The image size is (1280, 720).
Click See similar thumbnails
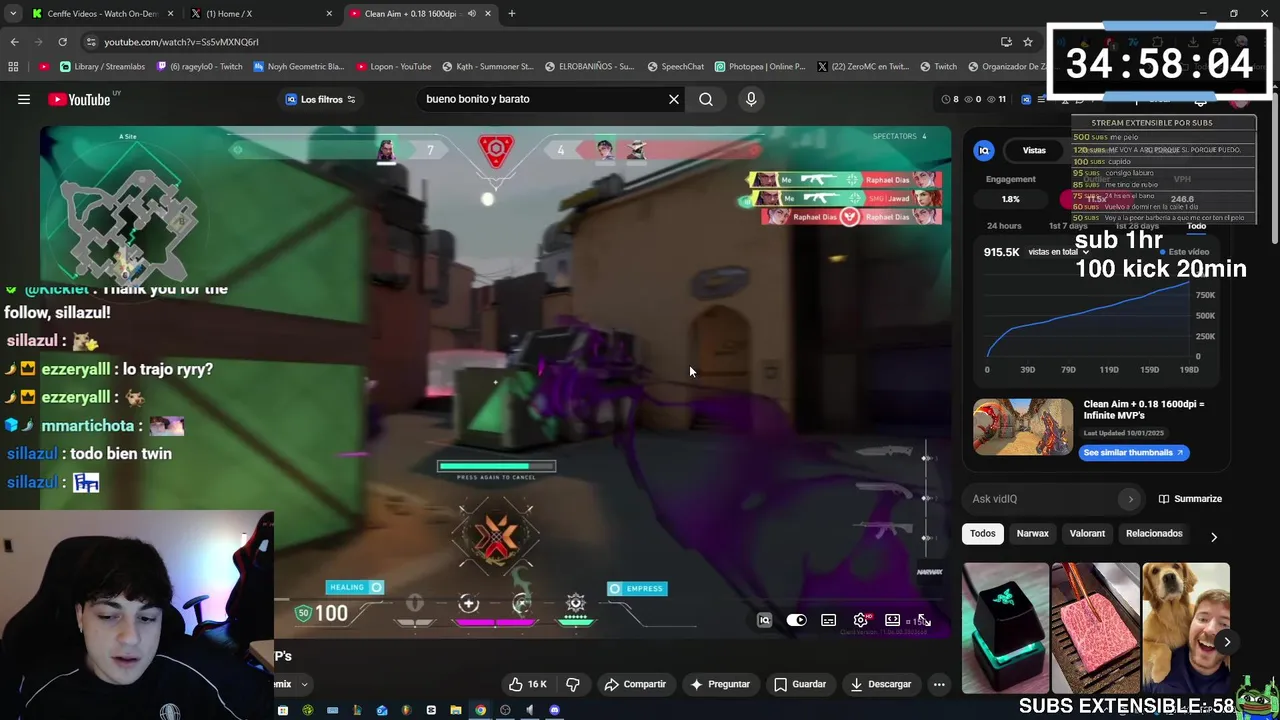[1133, 453]
